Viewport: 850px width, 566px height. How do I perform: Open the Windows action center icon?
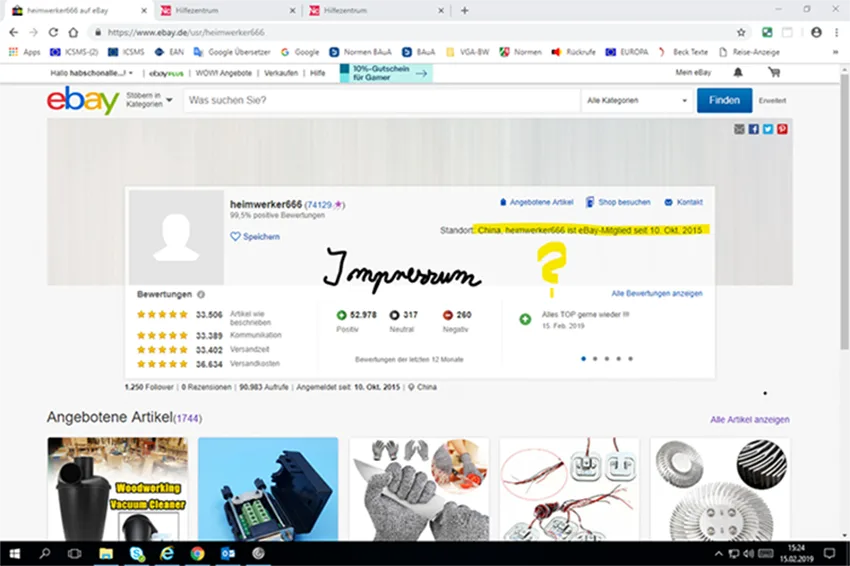click(x=829, y=554)
